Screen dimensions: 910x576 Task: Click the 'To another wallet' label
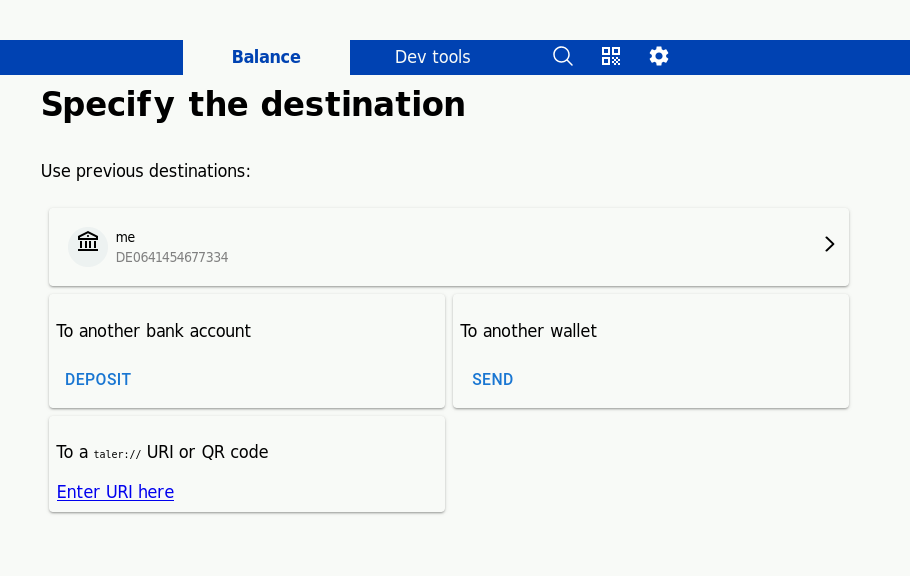(528, 331)
